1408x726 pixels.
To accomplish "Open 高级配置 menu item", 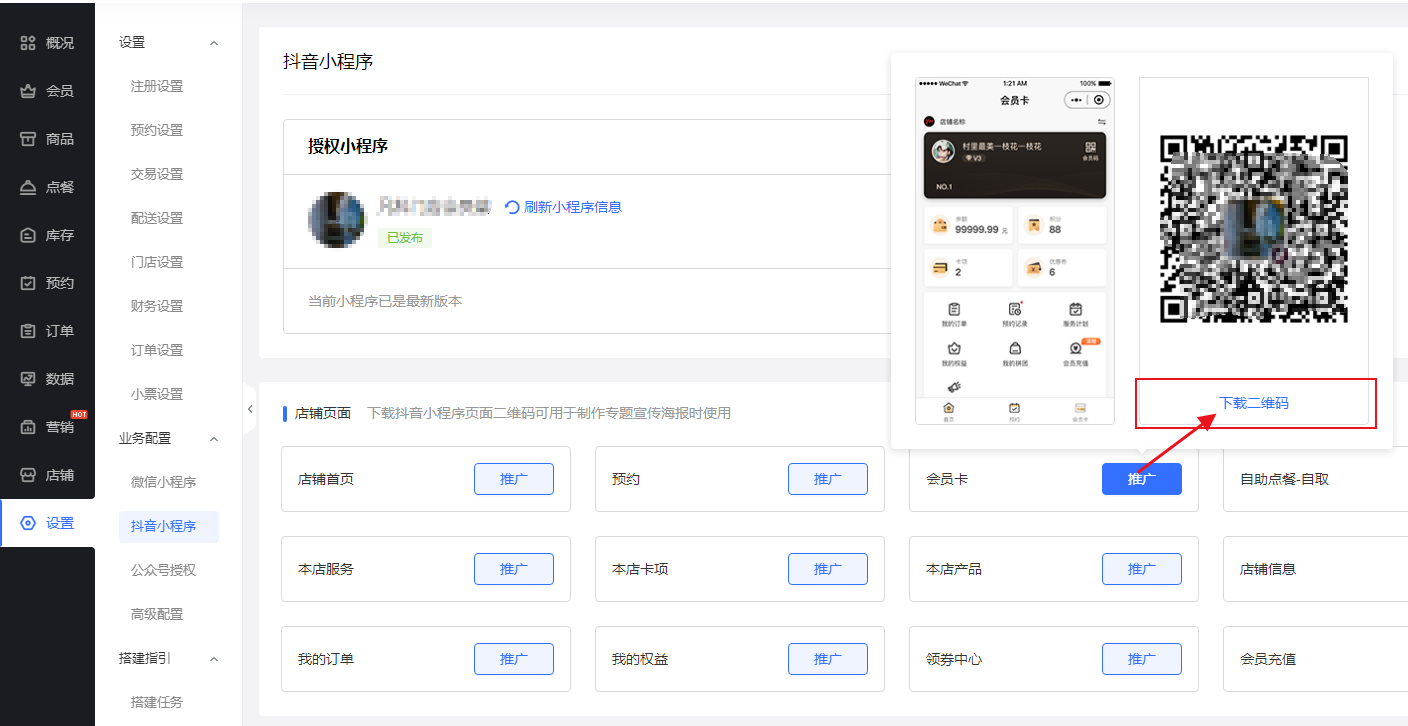I will pos(157,614).
